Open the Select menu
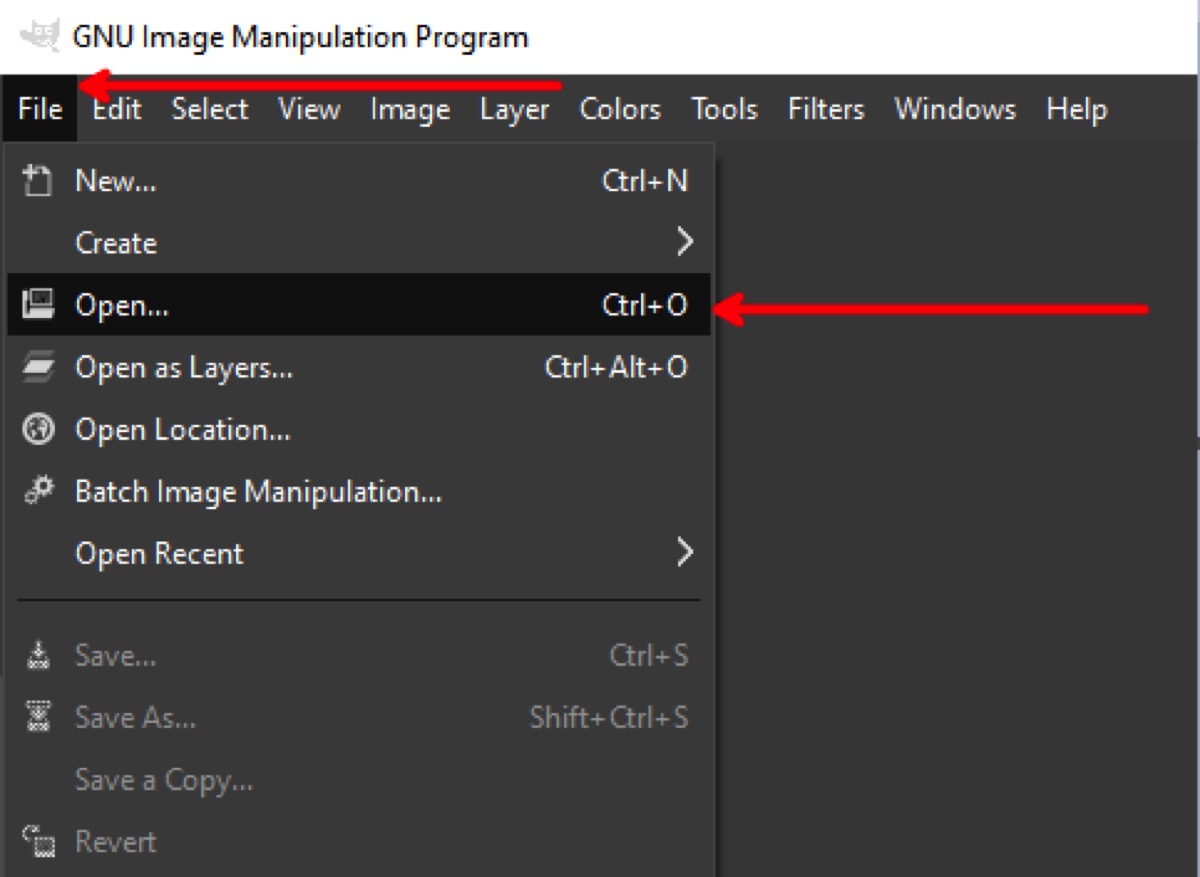 [209, 108]
